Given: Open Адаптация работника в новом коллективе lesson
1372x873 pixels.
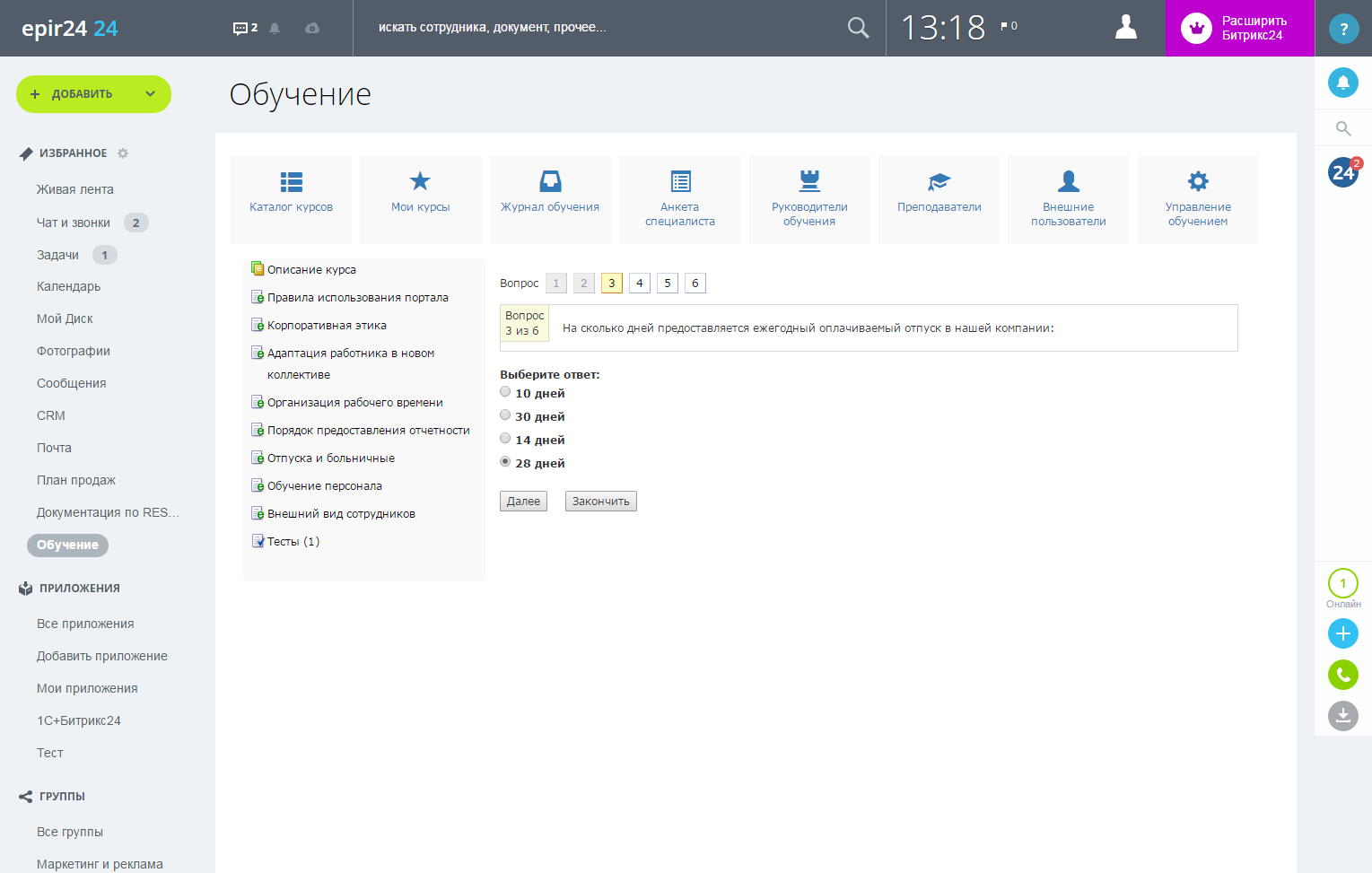Looking at the screenshot, I should 351,363.
